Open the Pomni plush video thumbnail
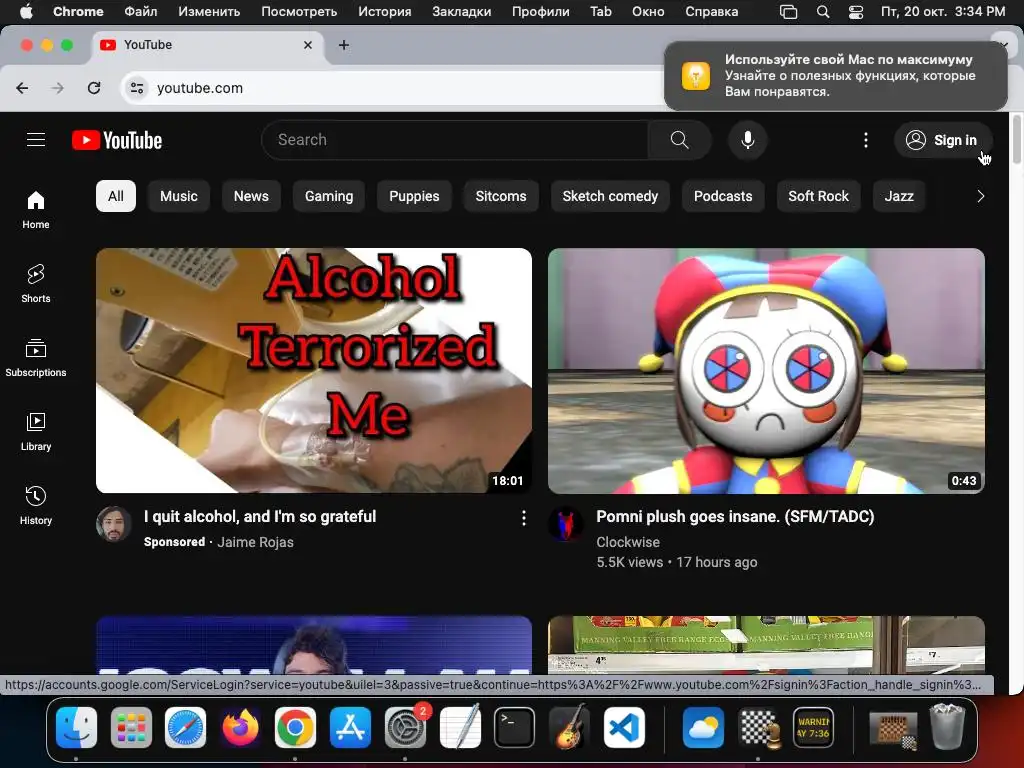The image size is (1024, 768). point(766,370)
